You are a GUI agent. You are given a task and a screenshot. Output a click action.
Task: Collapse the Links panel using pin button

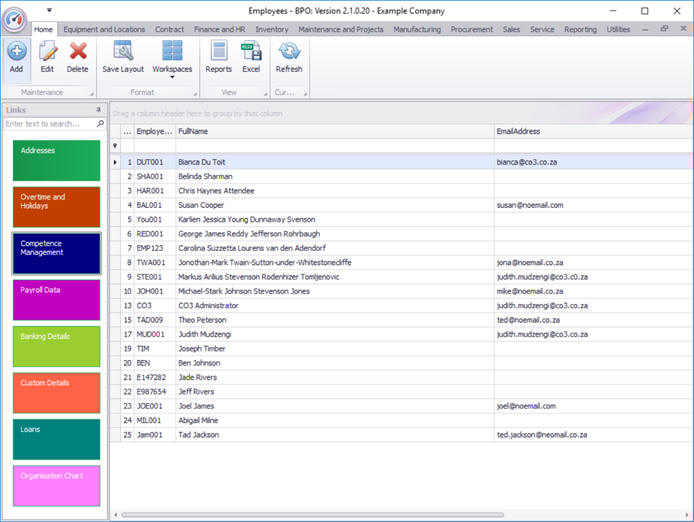click(x=98, y=109)
